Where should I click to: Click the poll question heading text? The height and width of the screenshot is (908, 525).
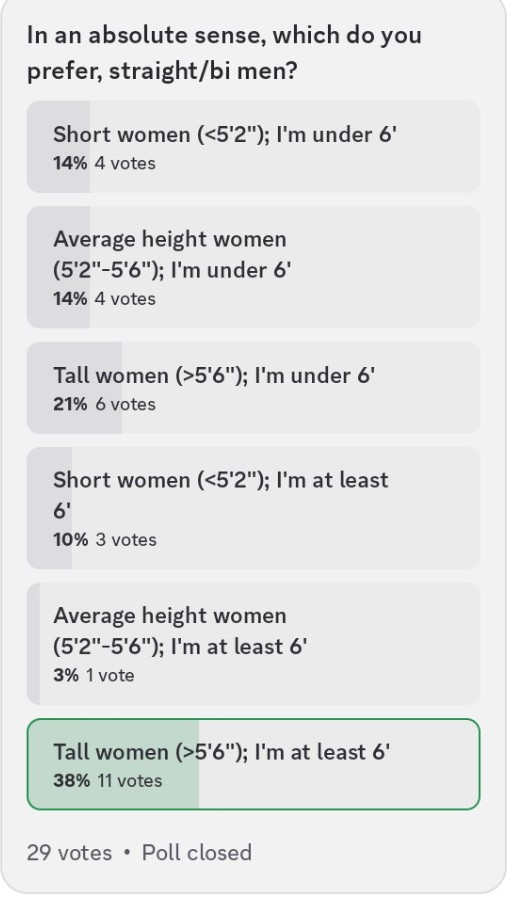pos(224,53)
